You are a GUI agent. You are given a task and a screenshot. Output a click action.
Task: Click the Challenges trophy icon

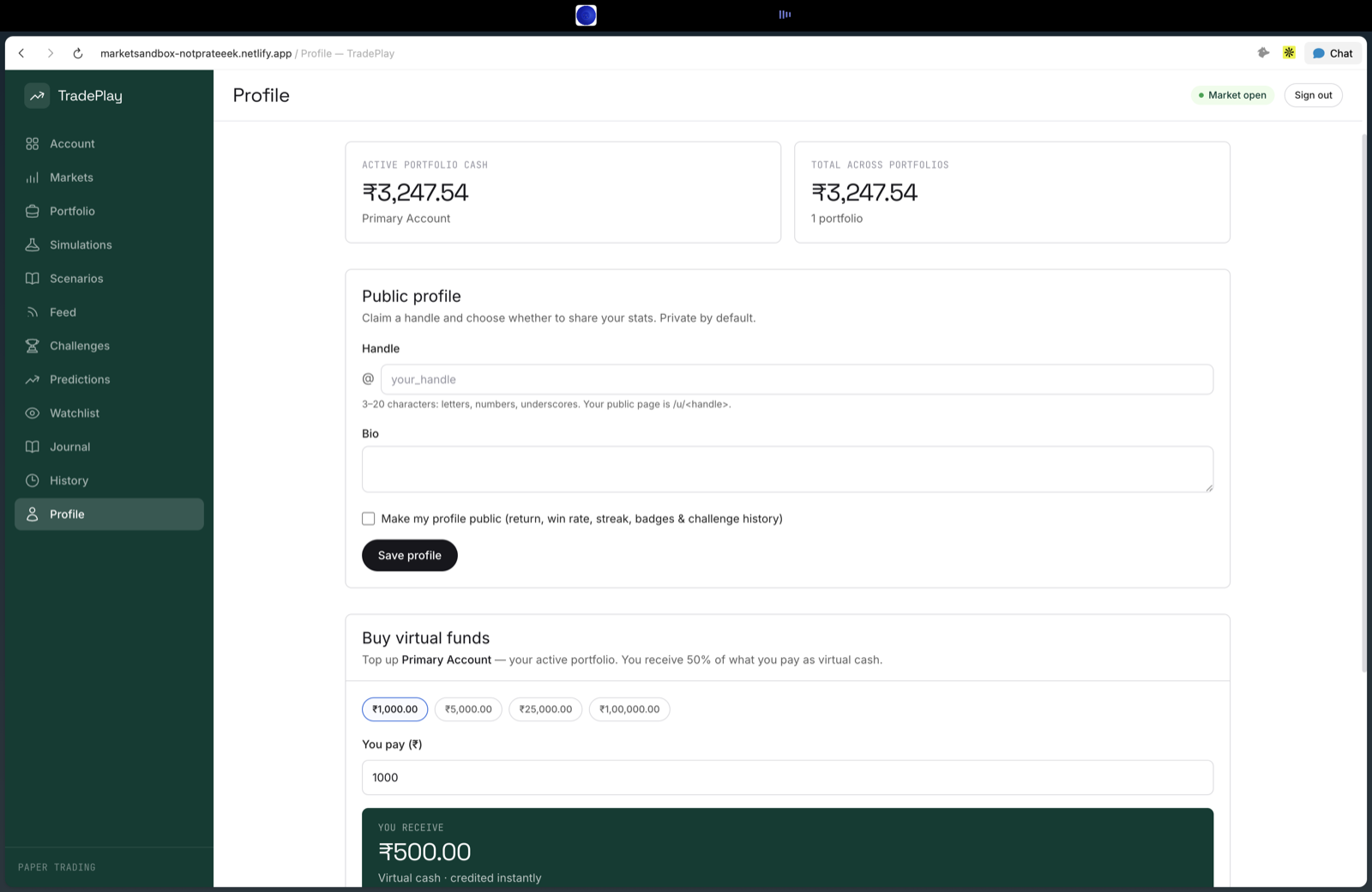[x=33, y=346]
